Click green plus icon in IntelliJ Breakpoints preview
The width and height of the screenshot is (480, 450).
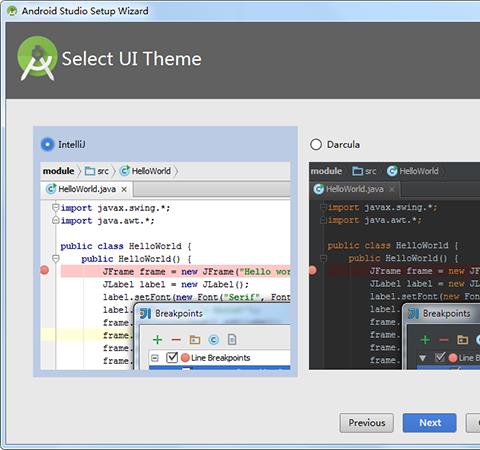point(157,340)
